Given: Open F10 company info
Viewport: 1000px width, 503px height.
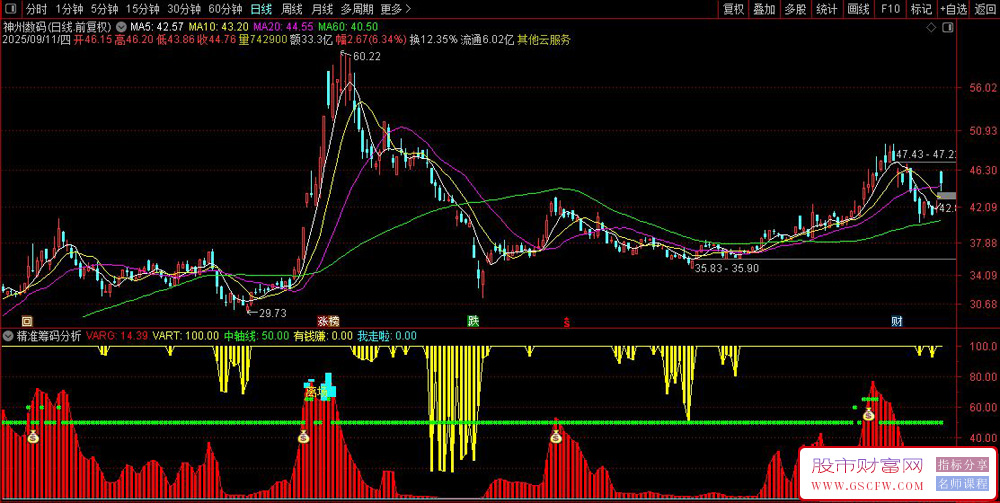Looking at the screenshot, I should coord(890,9).
